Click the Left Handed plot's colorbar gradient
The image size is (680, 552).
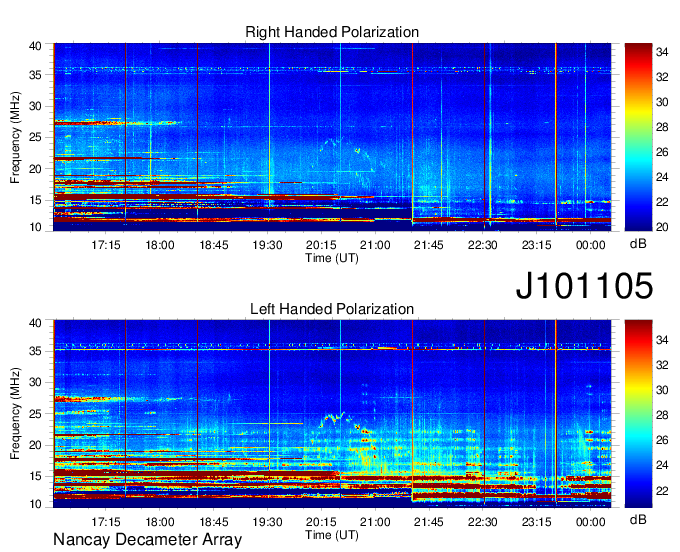coord(638,414)
